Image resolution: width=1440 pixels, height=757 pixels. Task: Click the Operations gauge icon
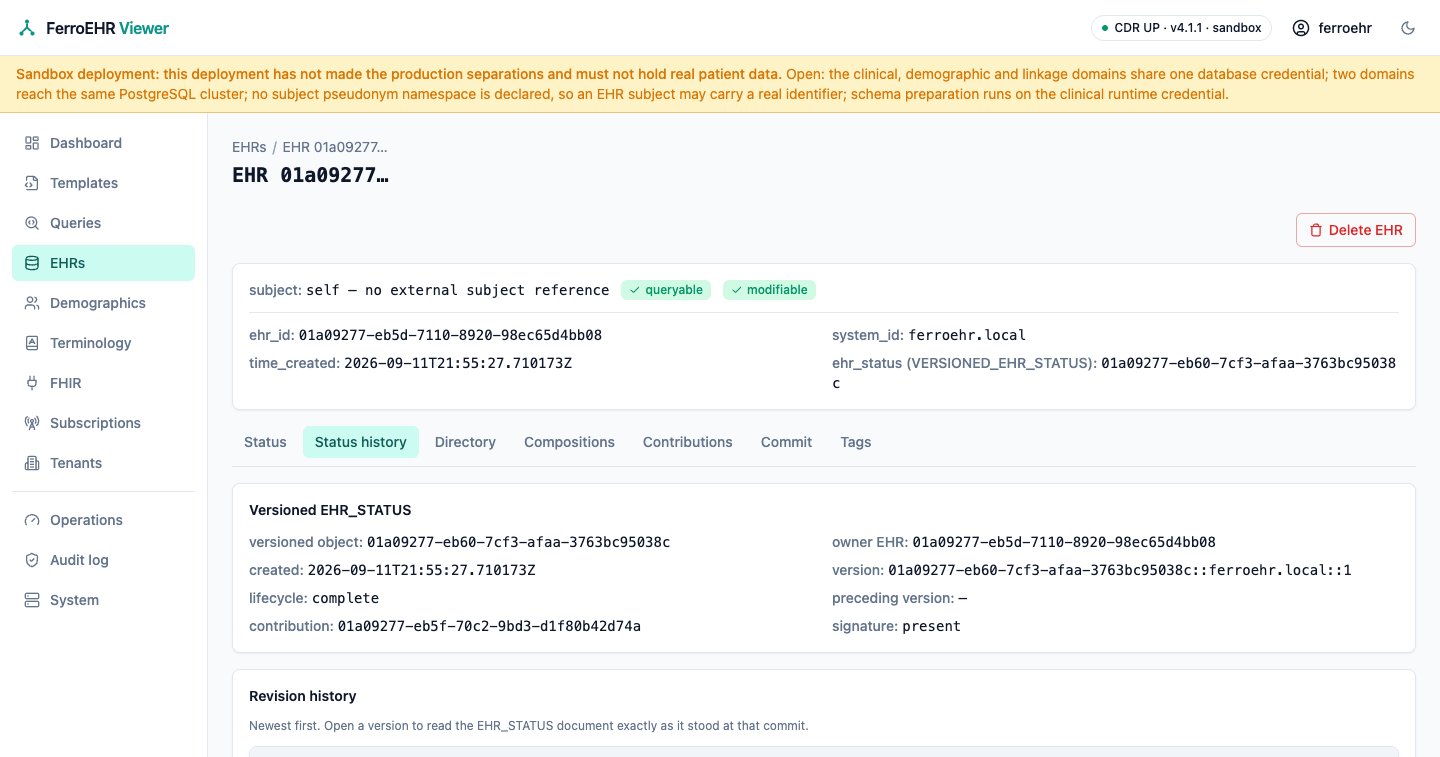point(32,520)
